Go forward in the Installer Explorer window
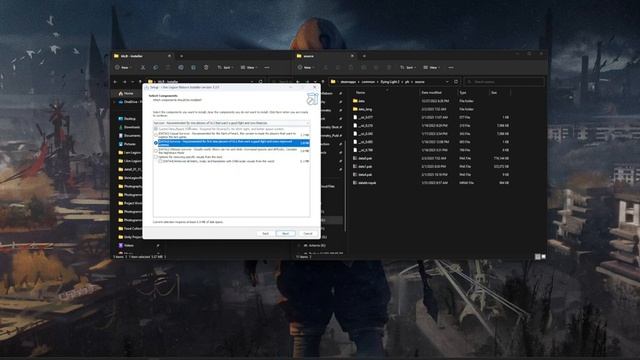Screen dimensions: 640x360 (x=124, y=82)
